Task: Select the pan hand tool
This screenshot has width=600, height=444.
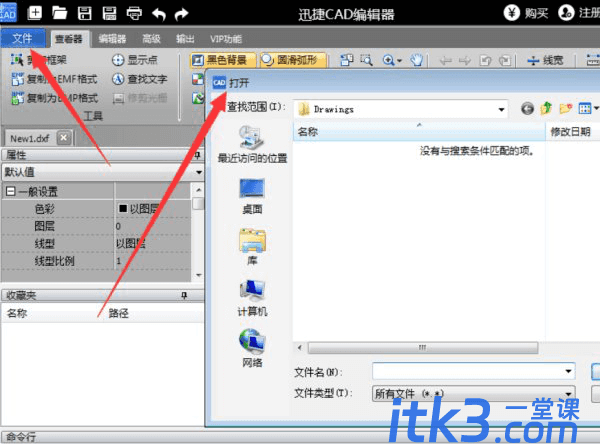Action: click(x=416, y=60)
